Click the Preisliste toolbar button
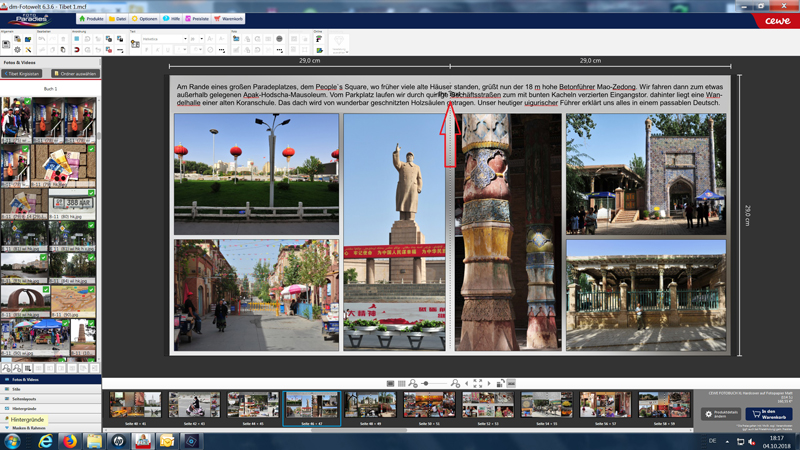Image resolution: width=800 pixels, height=450 pixels. 197,19
